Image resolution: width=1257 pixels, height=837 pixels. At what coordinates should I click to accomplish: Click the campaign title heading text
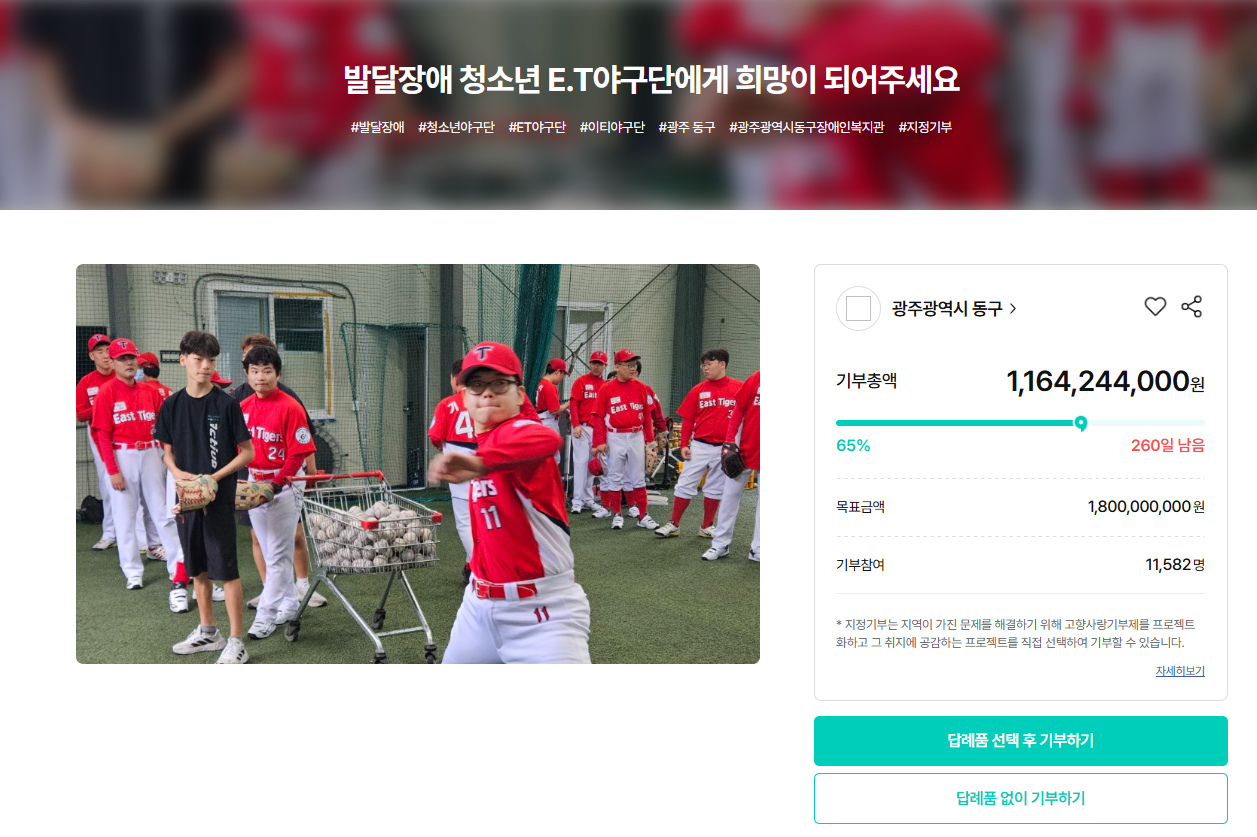click(652, 80)
